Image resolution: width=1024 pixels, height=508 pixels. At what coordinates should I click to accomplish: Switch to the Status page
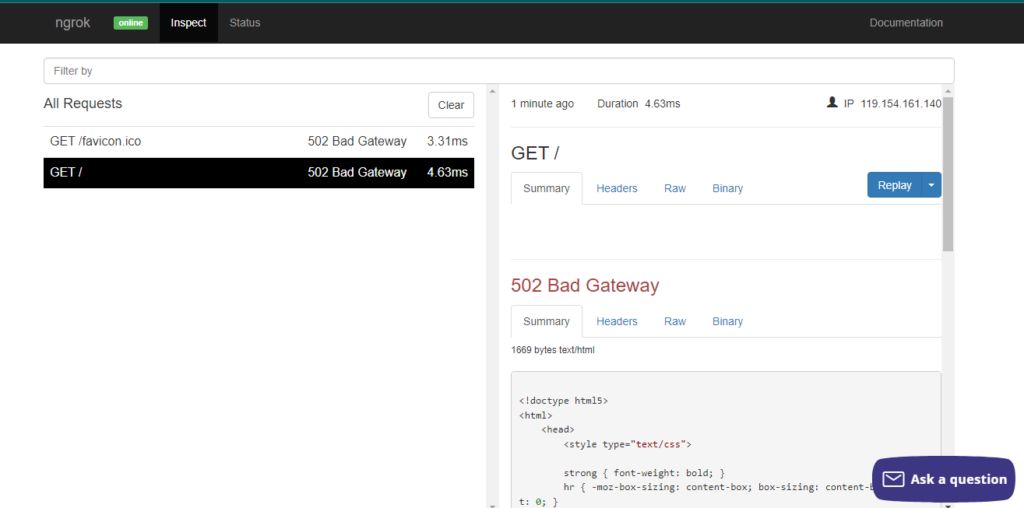click(x=245, y=23)
